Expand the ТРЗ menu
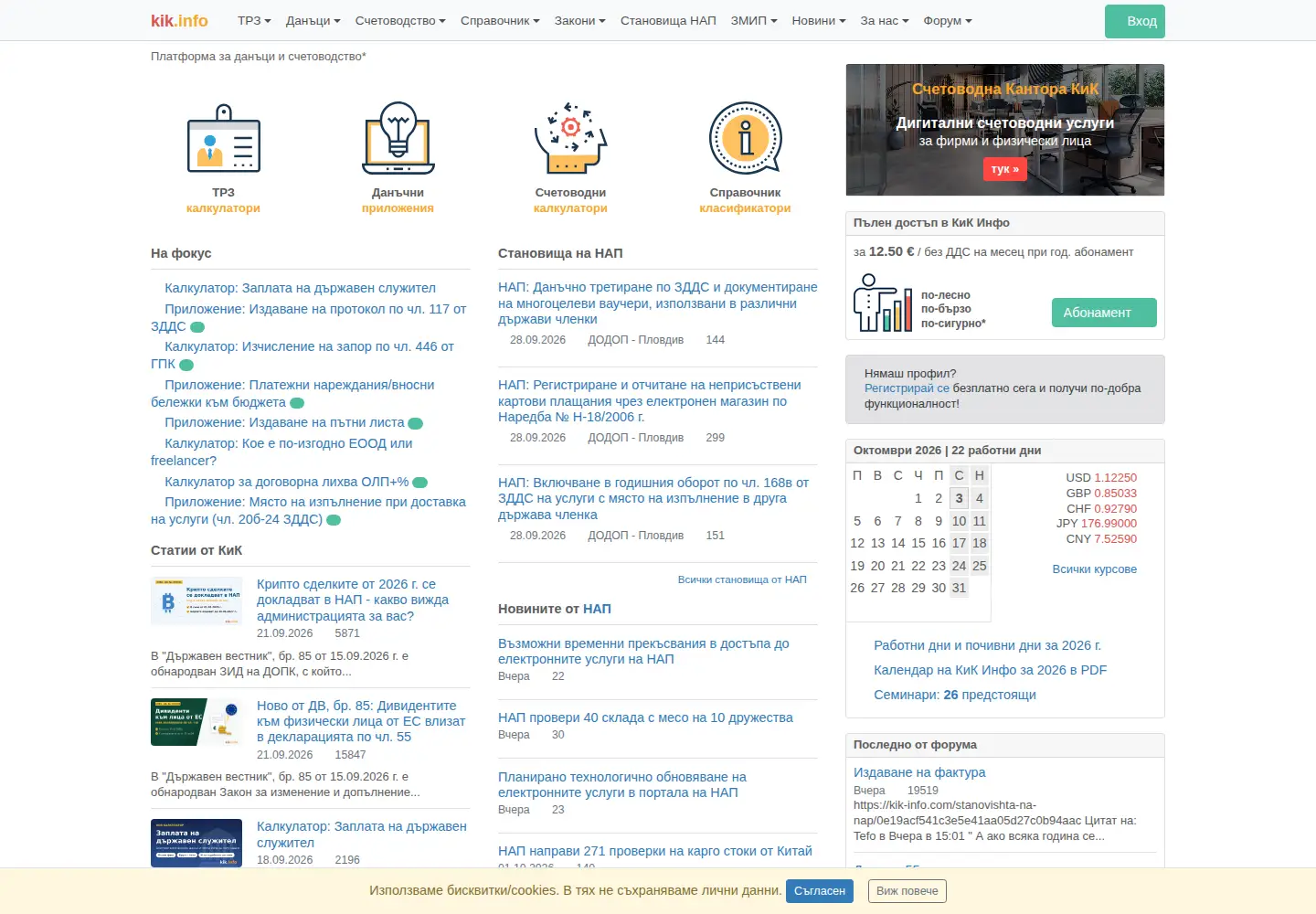The height and width of the screenshot is (914, 1316). (254, 20)
